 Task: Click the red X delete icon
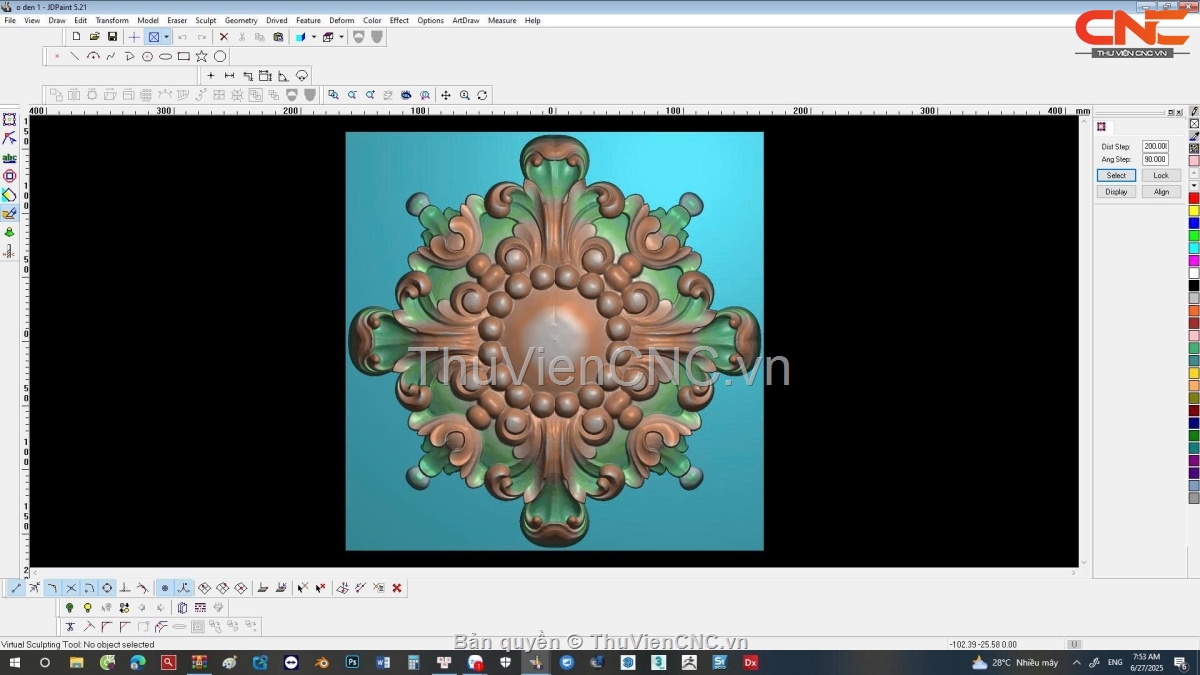tap(223, 37)
